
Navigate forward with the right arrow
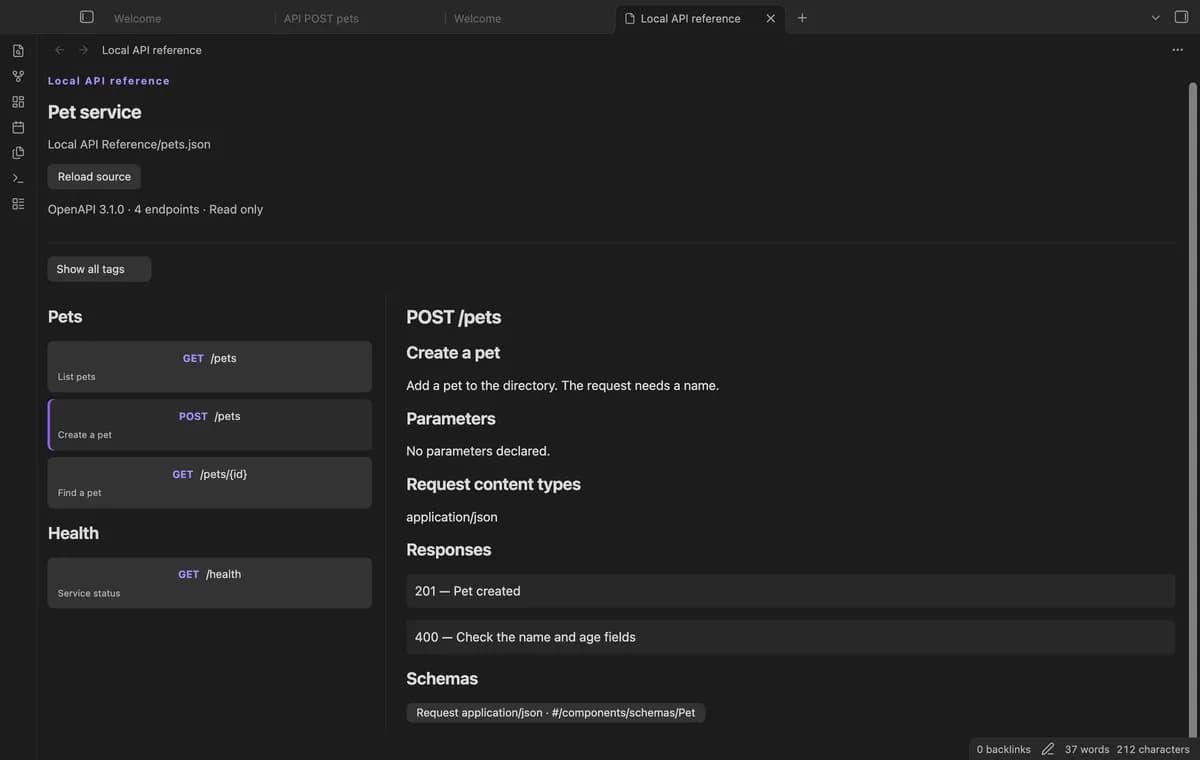(83, 50)
